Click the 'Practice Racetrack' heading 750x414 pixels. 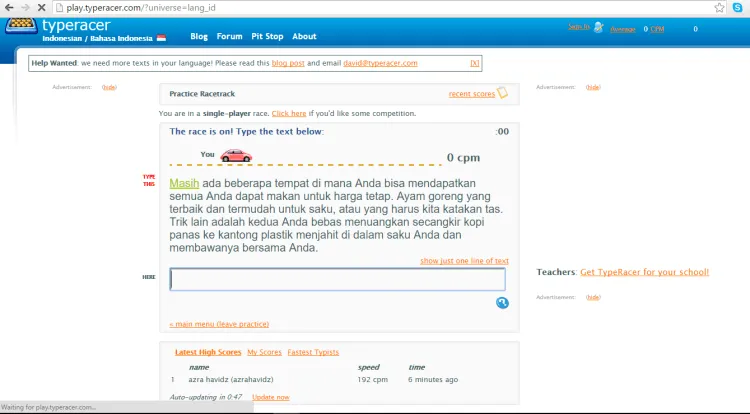tap(202, 94)
